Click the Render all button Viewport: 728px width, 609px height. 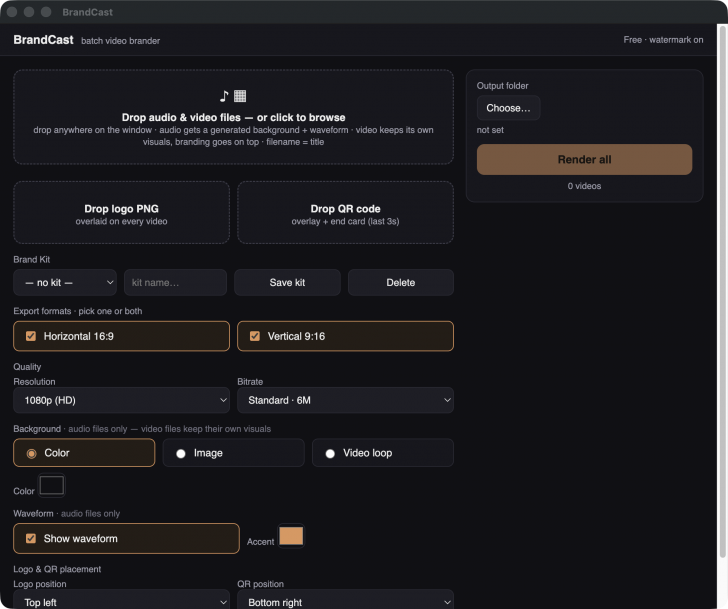[x=585, y=160]
